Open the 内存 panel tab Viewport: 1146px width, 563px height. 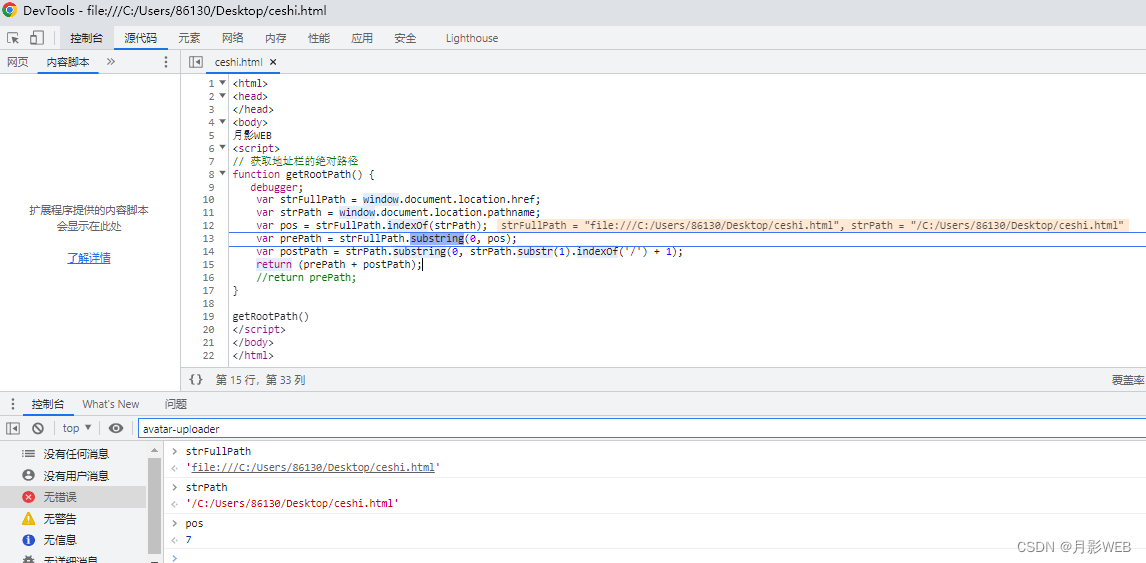click(x=276, y=38)
